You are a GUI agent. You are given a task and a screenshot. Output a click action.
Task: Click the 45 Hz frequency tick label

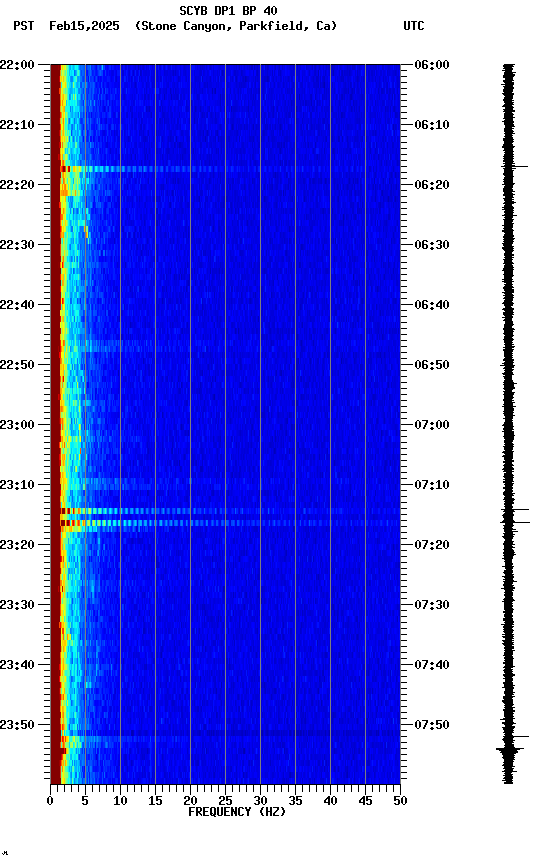[365, 801]
